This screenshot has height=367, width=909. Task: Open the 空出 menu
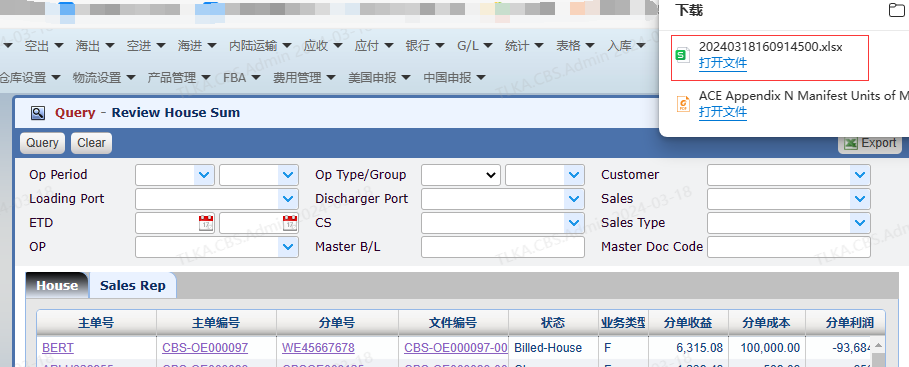[43, 46]
